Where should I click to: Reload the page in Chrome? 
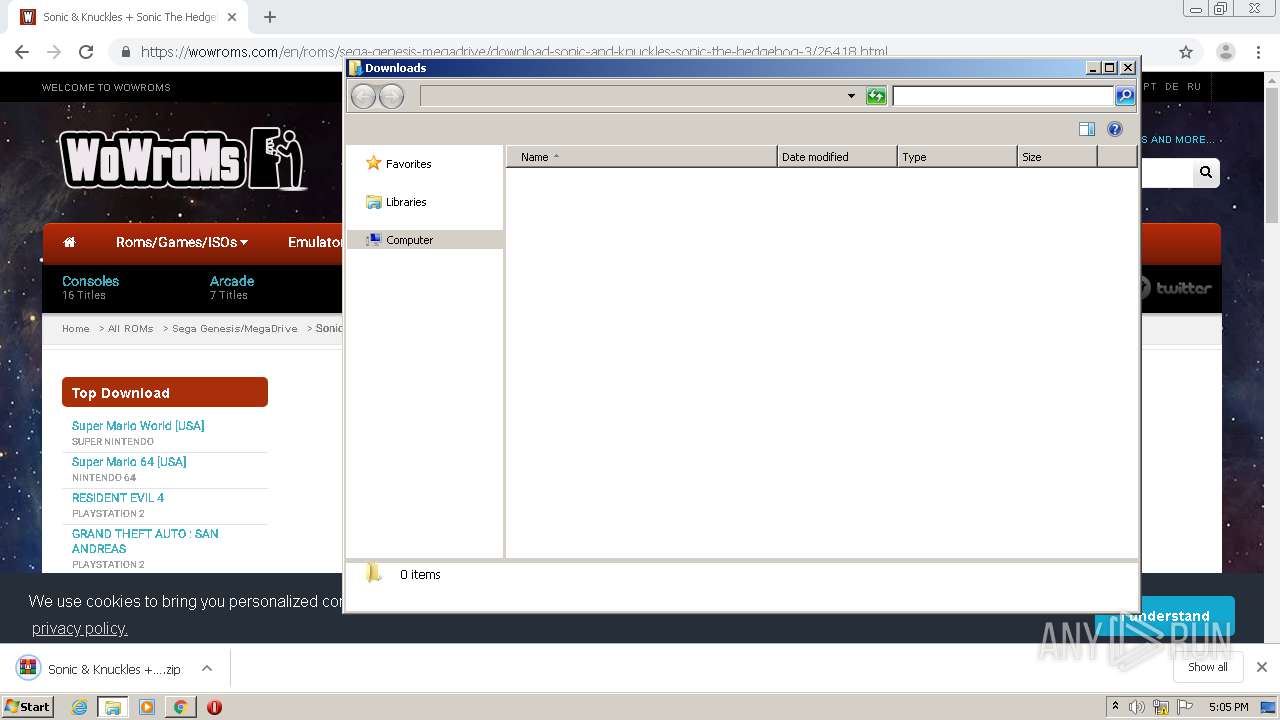86,52
